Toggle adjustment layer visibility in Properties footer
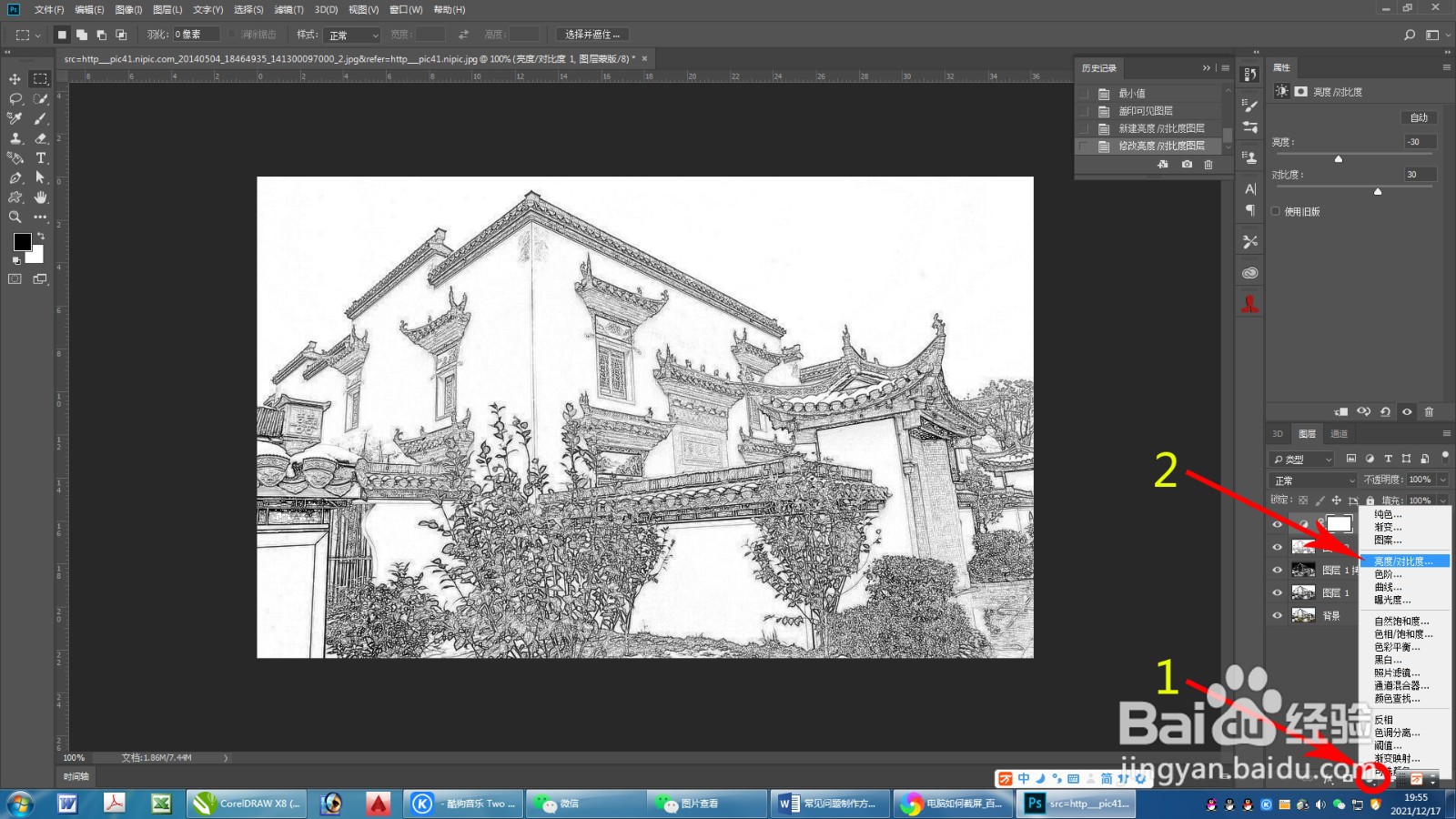Screen dimensions: 1456x819 tap(1407, 411)
